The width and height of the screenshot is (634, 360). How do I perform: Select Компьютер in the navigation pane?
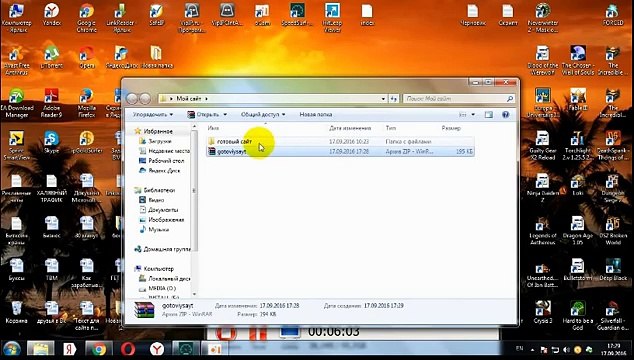[158, 269]
